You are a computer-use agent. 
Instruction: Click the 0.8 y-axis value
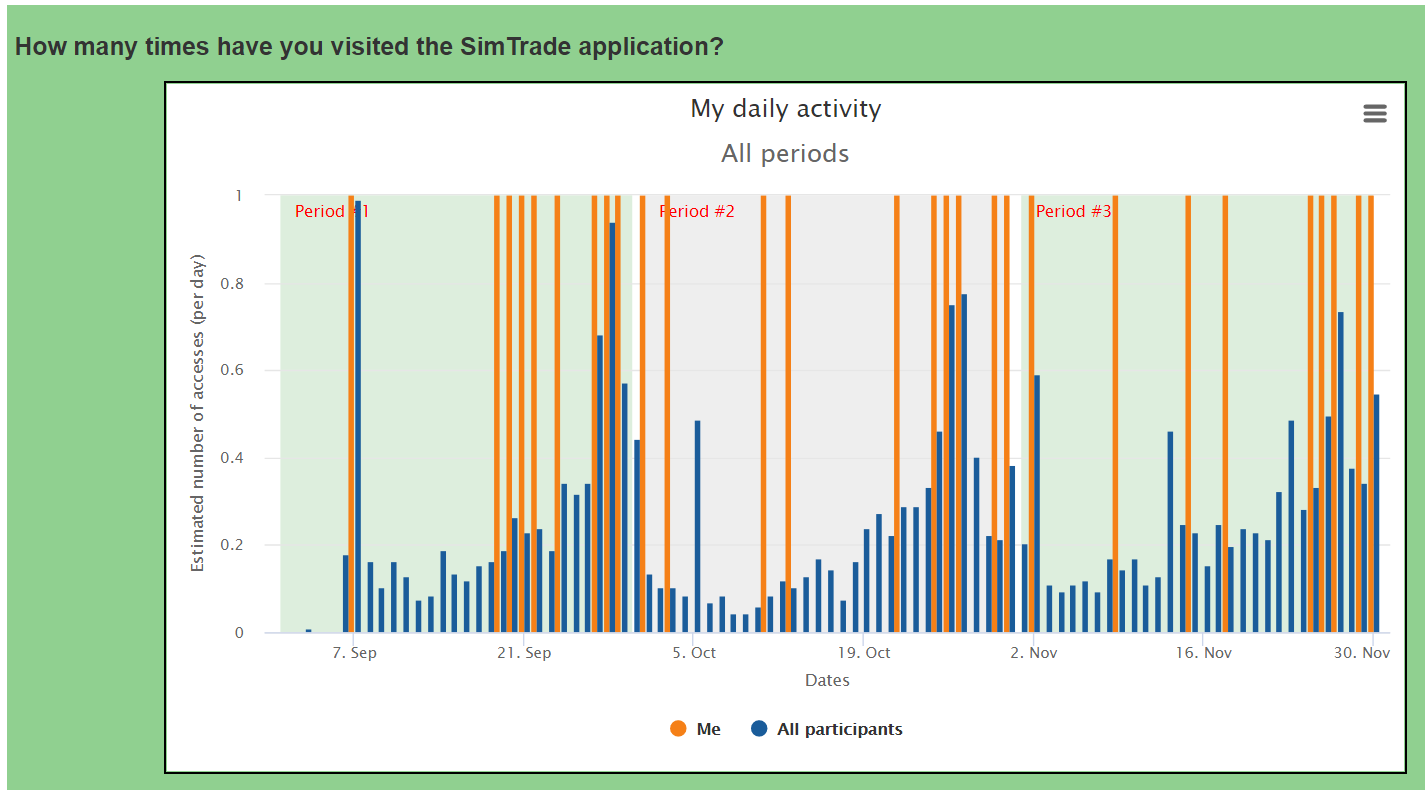[232, 283]
